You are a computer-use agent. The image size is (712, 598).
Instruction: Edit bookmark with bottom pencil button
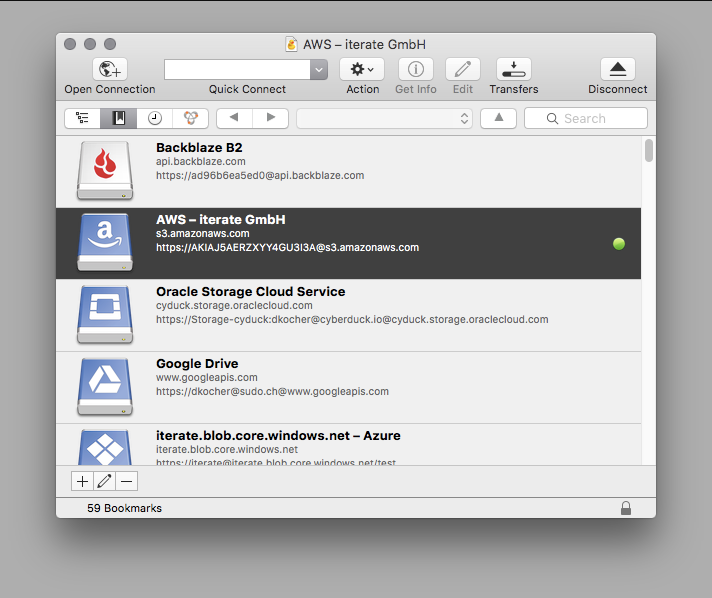(104, 481)
